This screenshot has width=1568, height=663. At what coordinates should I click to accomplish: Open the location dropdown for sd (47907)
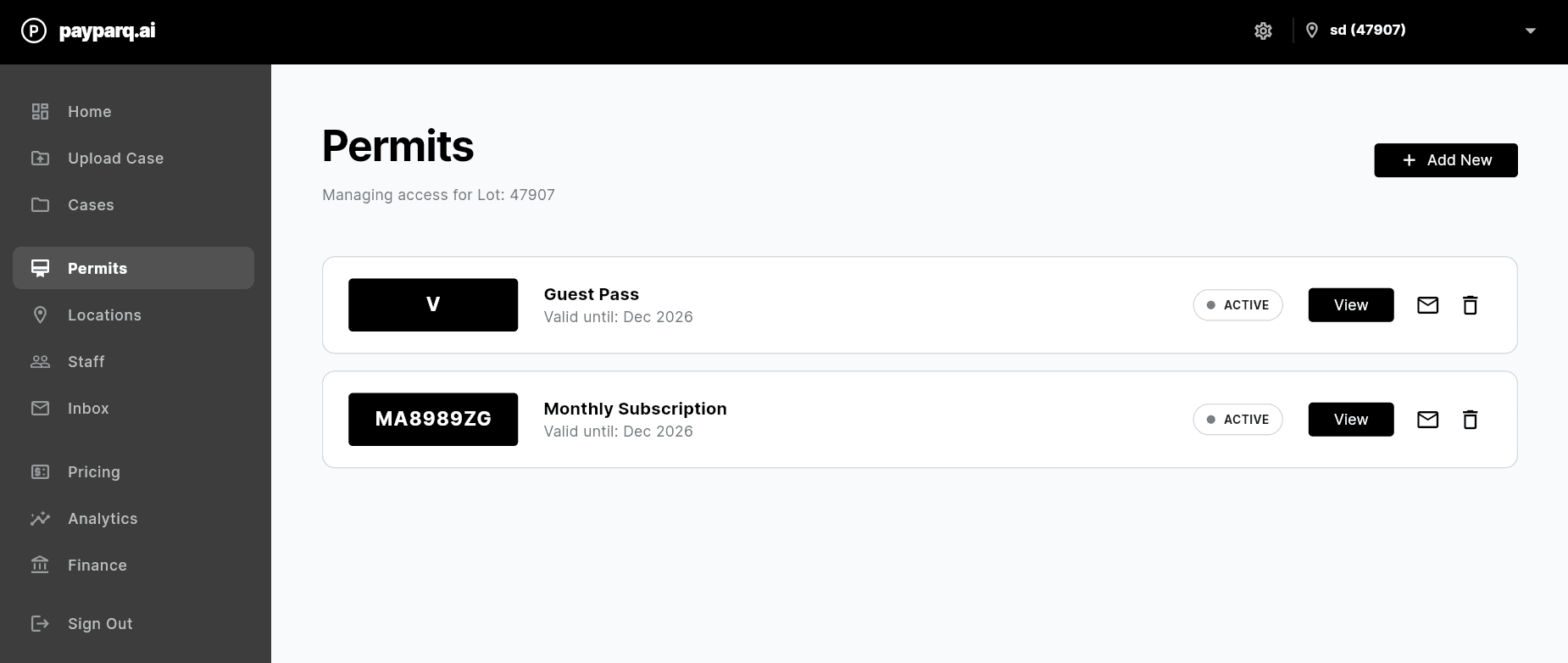click(1530, 31)
